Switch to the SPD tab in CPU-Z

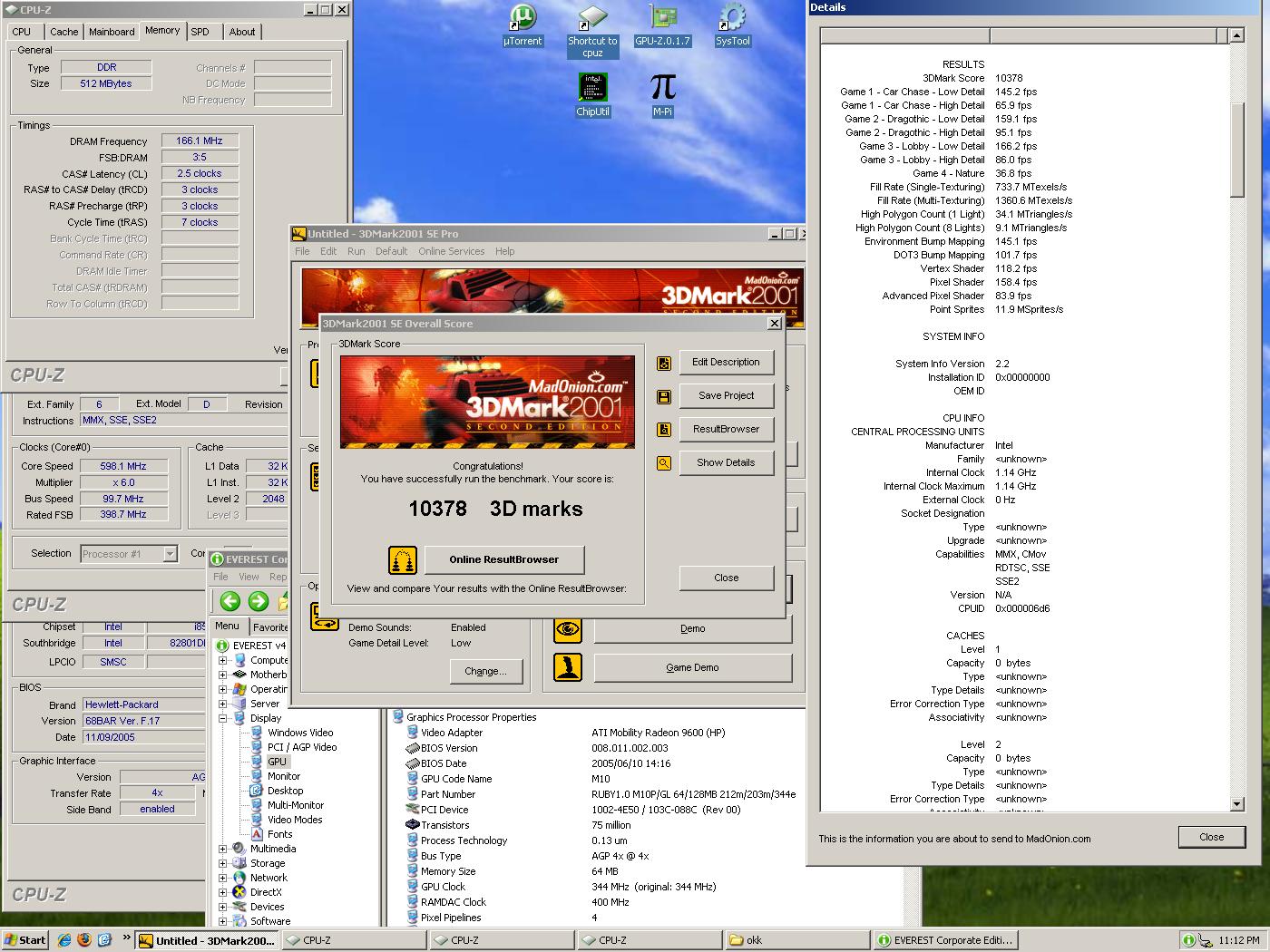[x=200, y=32]
